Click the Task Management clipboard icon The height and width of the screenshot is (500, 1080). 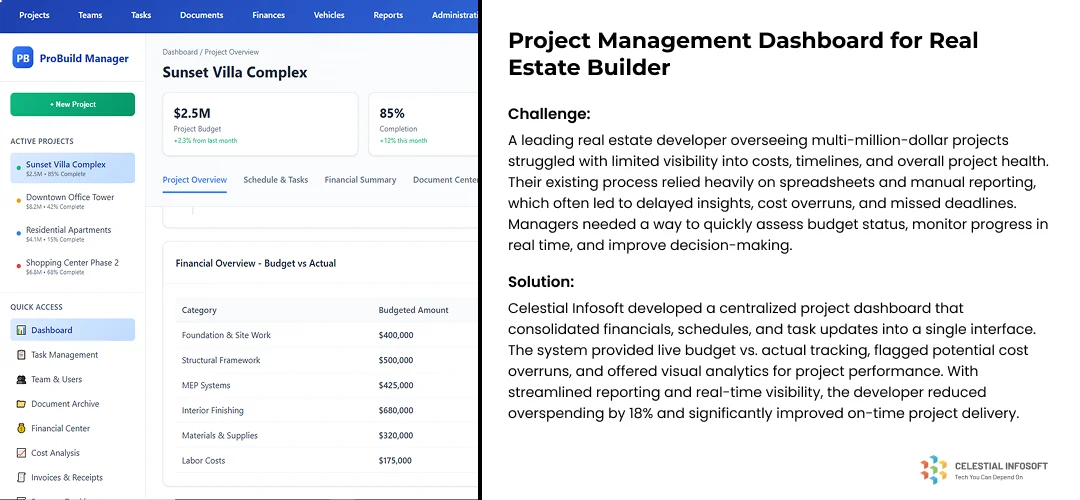point(21,355)
